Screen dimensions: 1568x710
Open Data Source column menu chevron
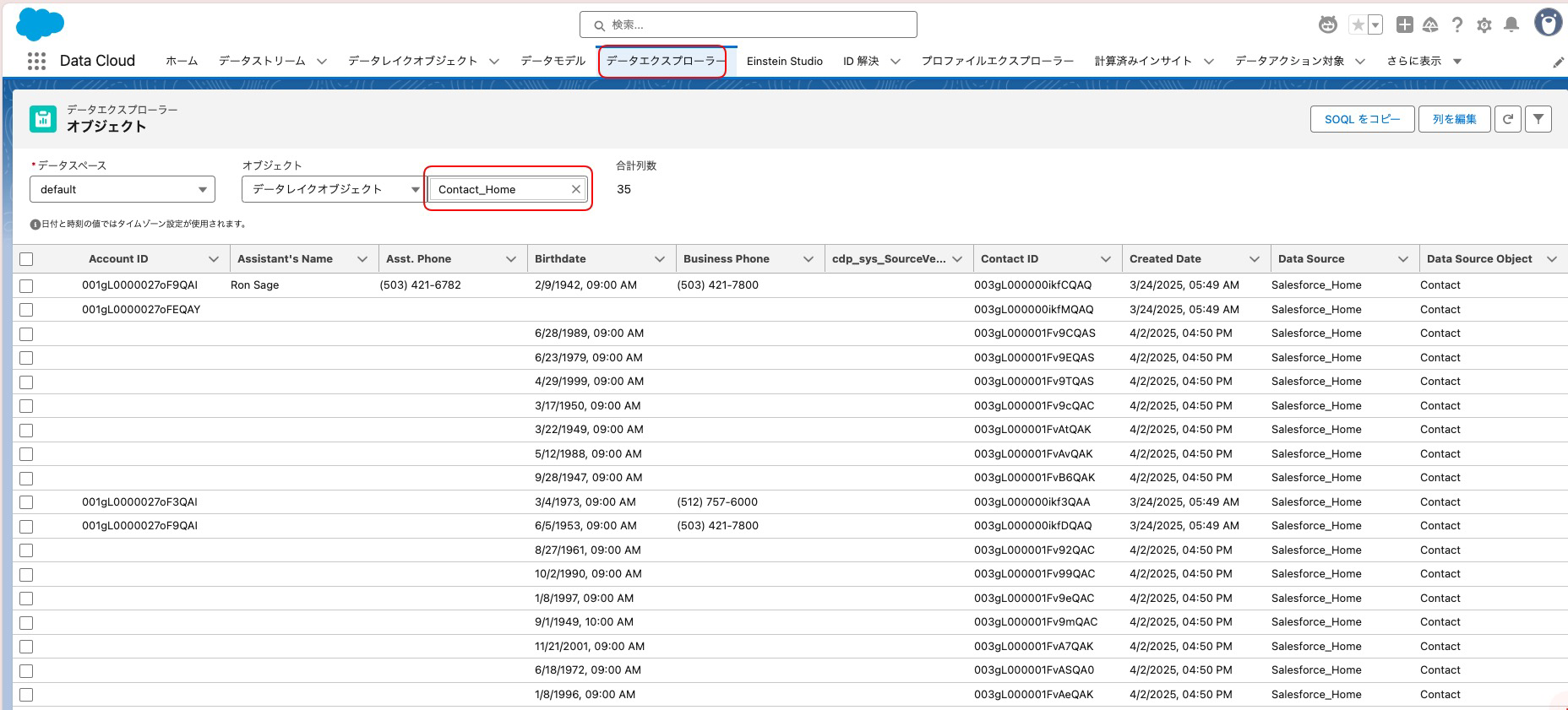pyautogui.click(x=1403, y=259)
